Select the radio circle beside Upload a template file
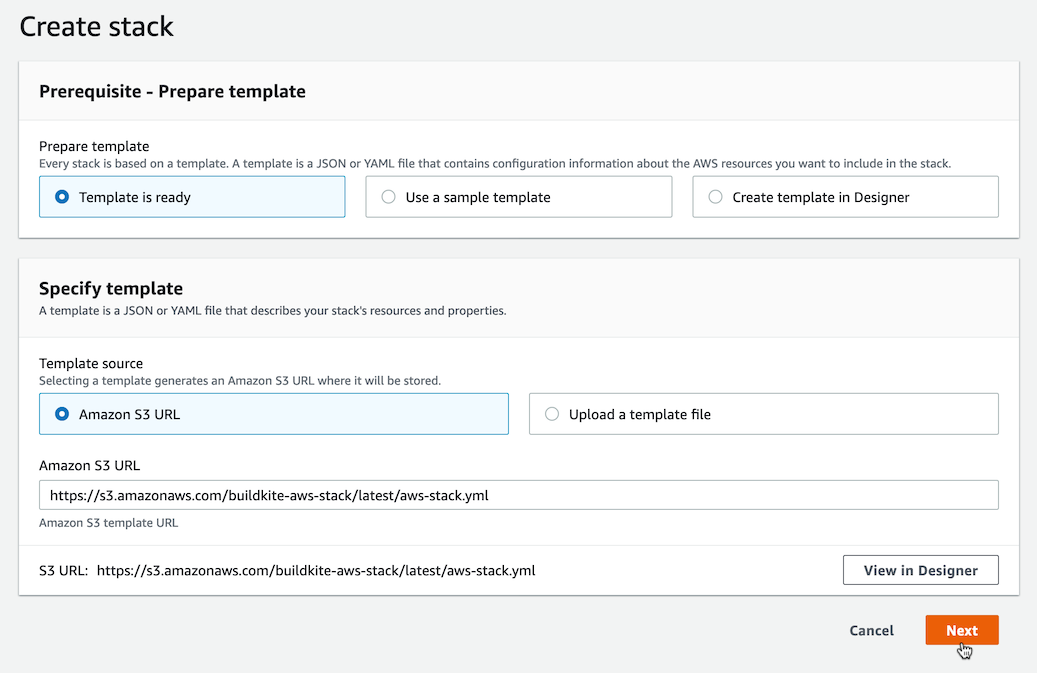The image size is (1037, 673). tap(552, 414)
